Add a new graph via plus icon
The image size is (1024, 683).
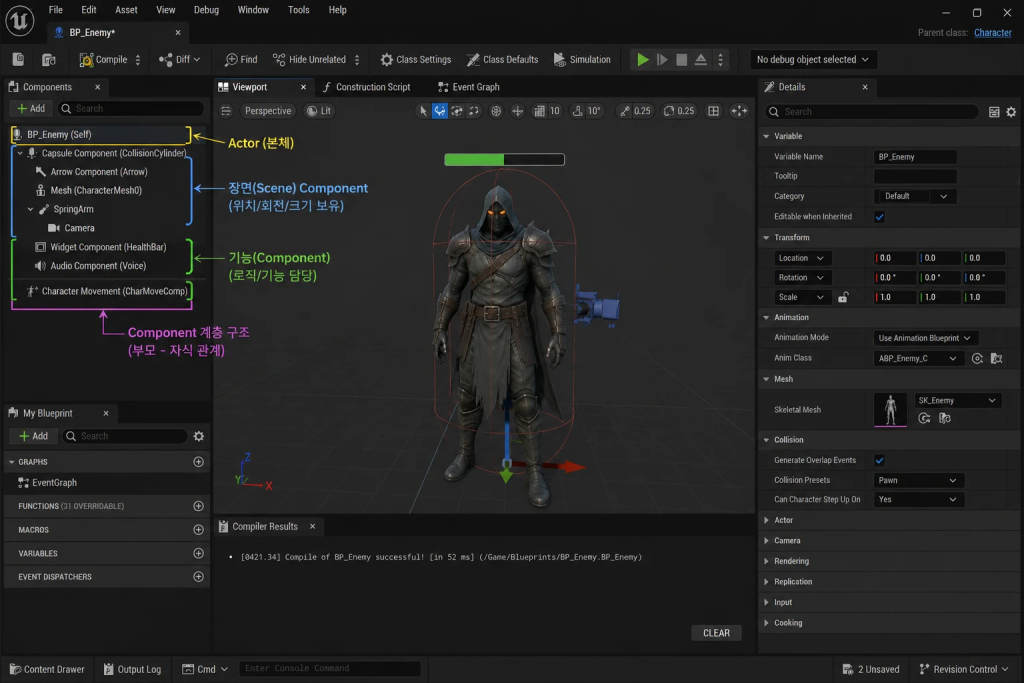point(199,462)
